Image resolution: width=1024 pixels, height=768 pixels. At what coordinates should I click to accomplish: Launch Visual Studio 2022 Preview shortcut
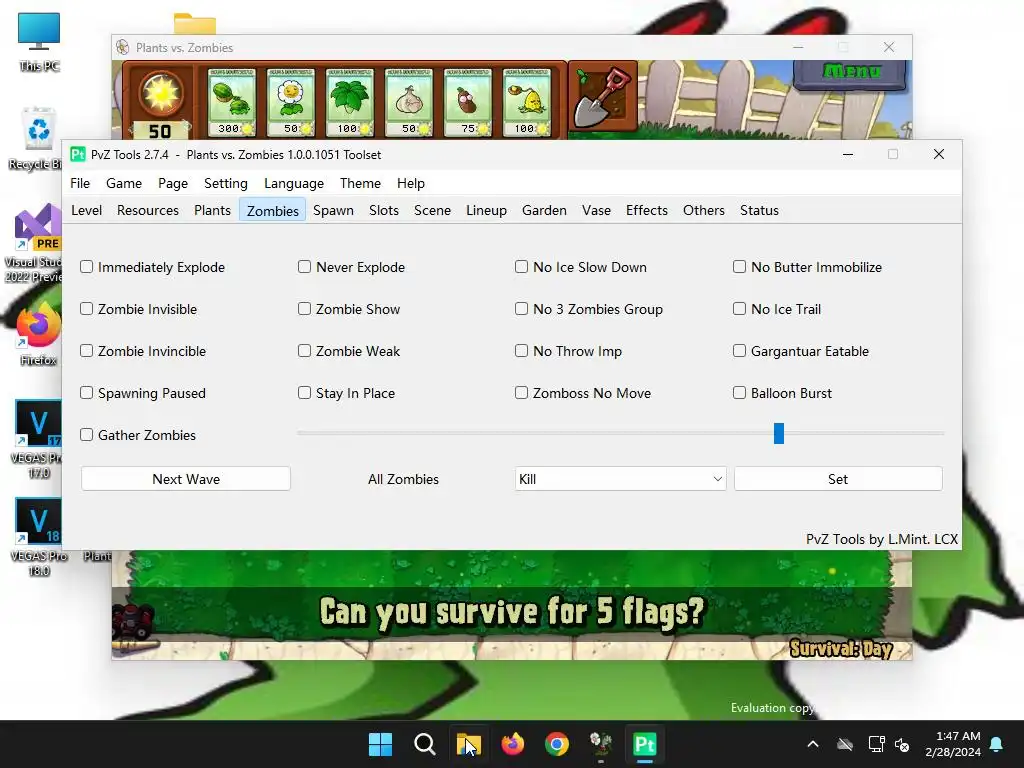tap(36, 243)
